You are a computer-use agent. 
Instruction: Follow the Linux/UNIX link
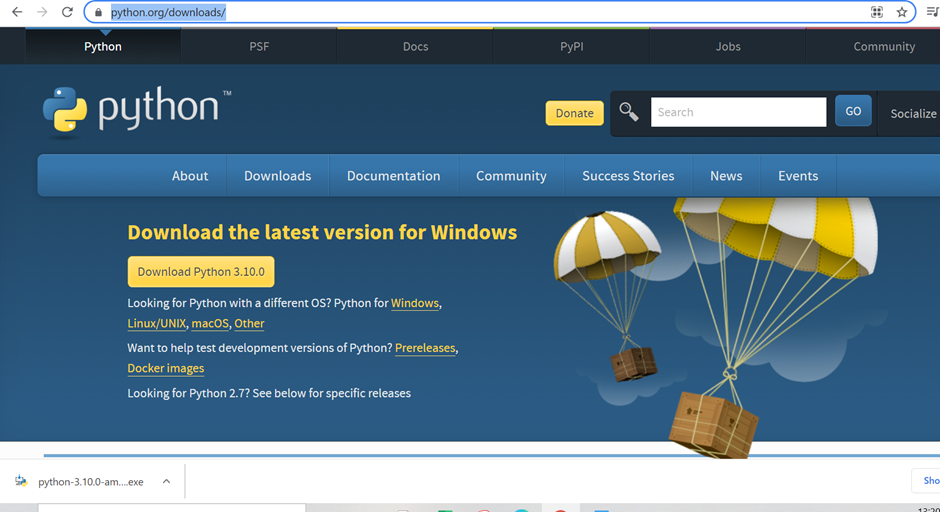click(x=156, y=324)
